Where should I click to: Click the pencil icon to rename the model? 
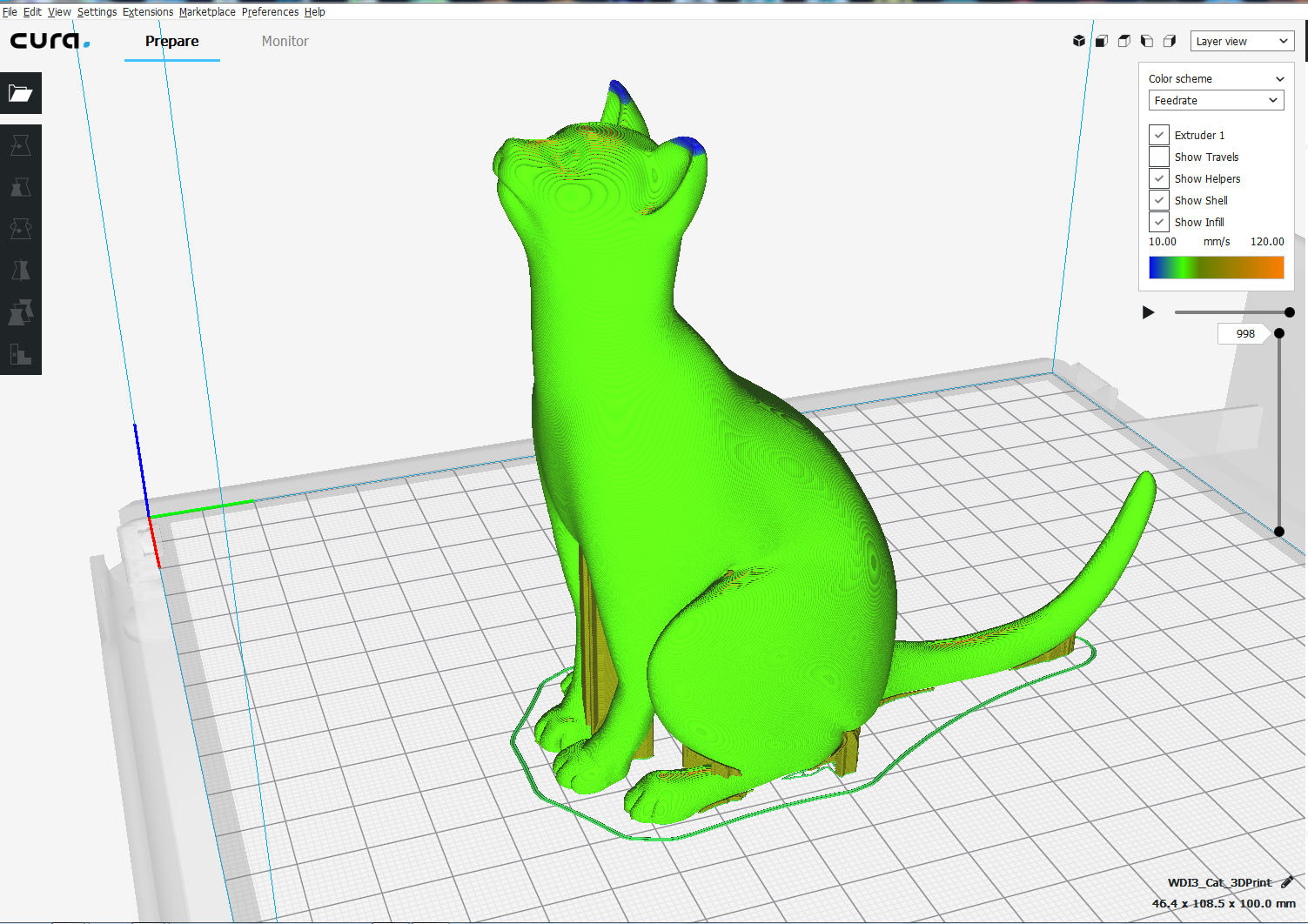(1287, 882)
